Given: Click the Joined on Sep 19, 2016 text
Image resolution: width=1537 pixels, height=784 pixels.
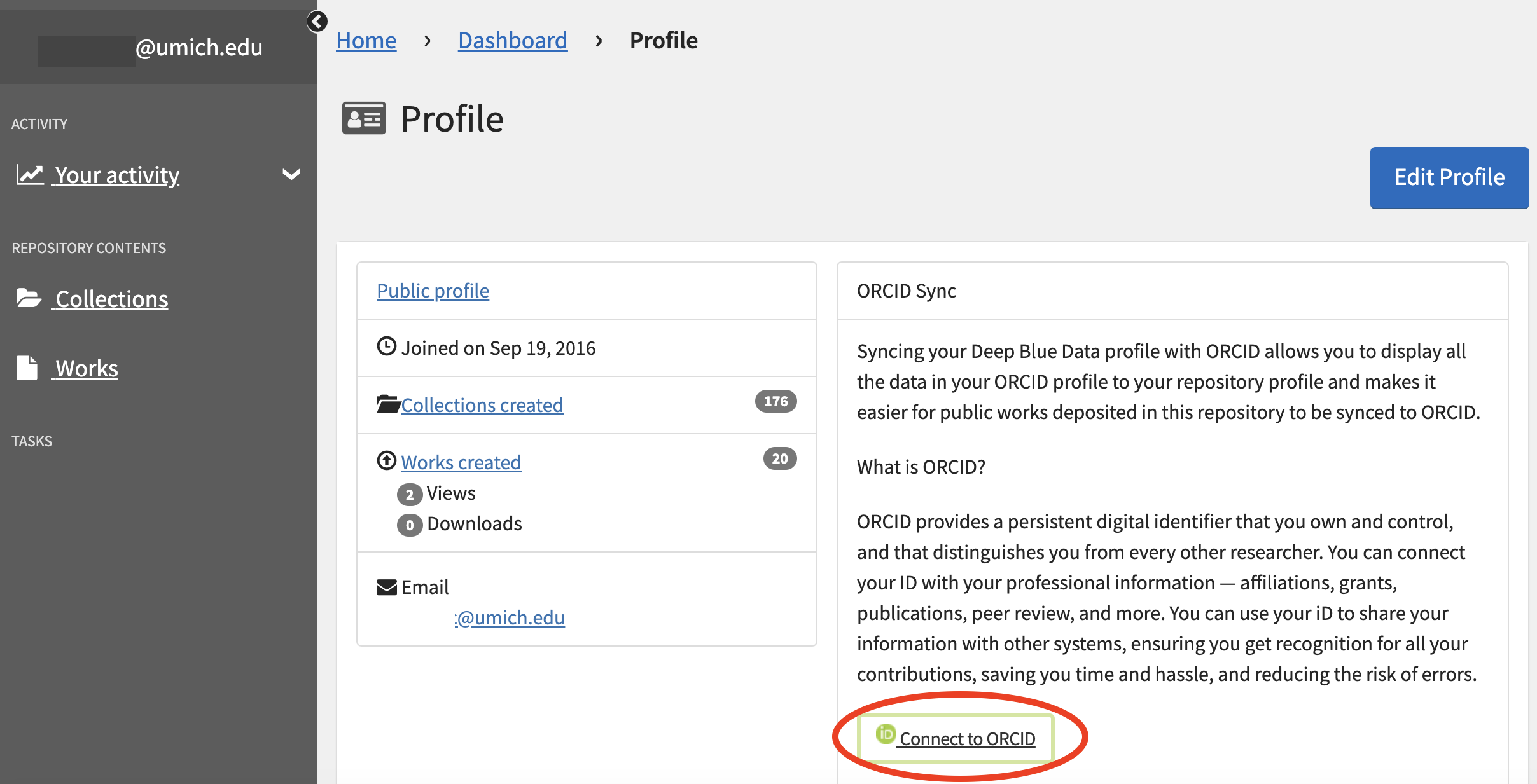Looking at the screenshot, I should (498, 348).
